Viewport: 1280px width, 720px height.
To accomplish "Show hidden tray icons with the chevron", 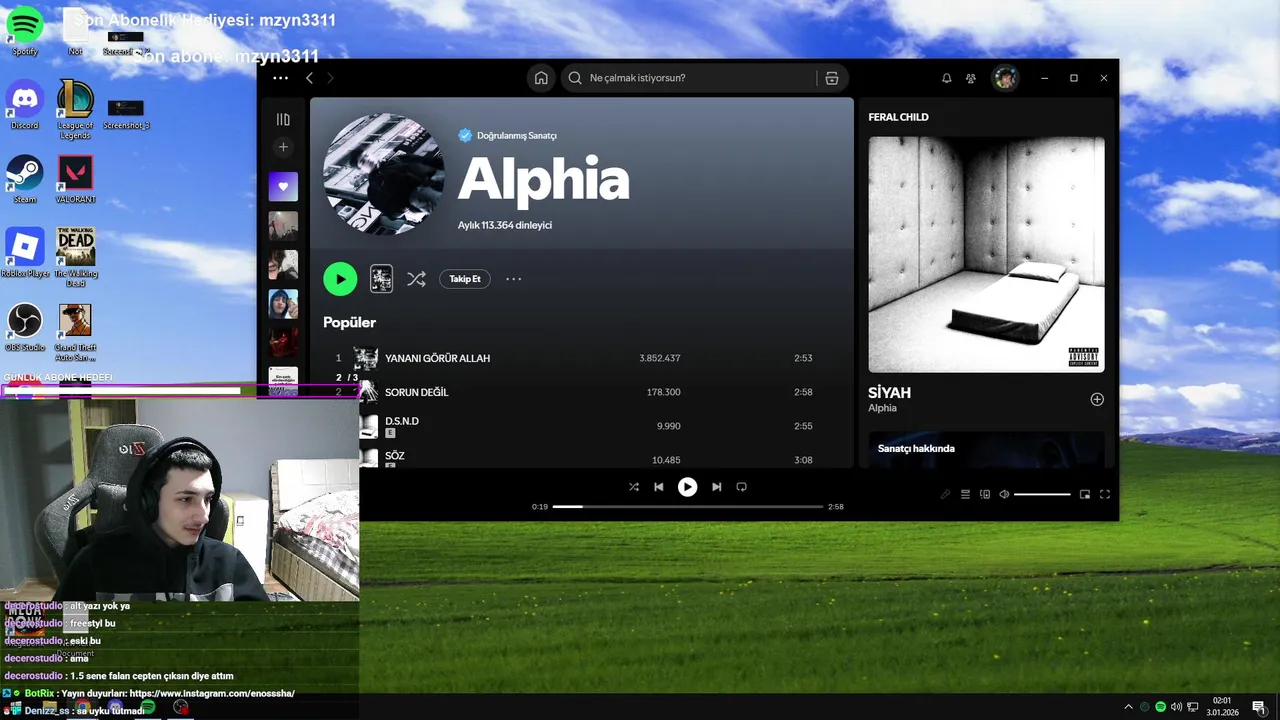I will [1129, 707].
